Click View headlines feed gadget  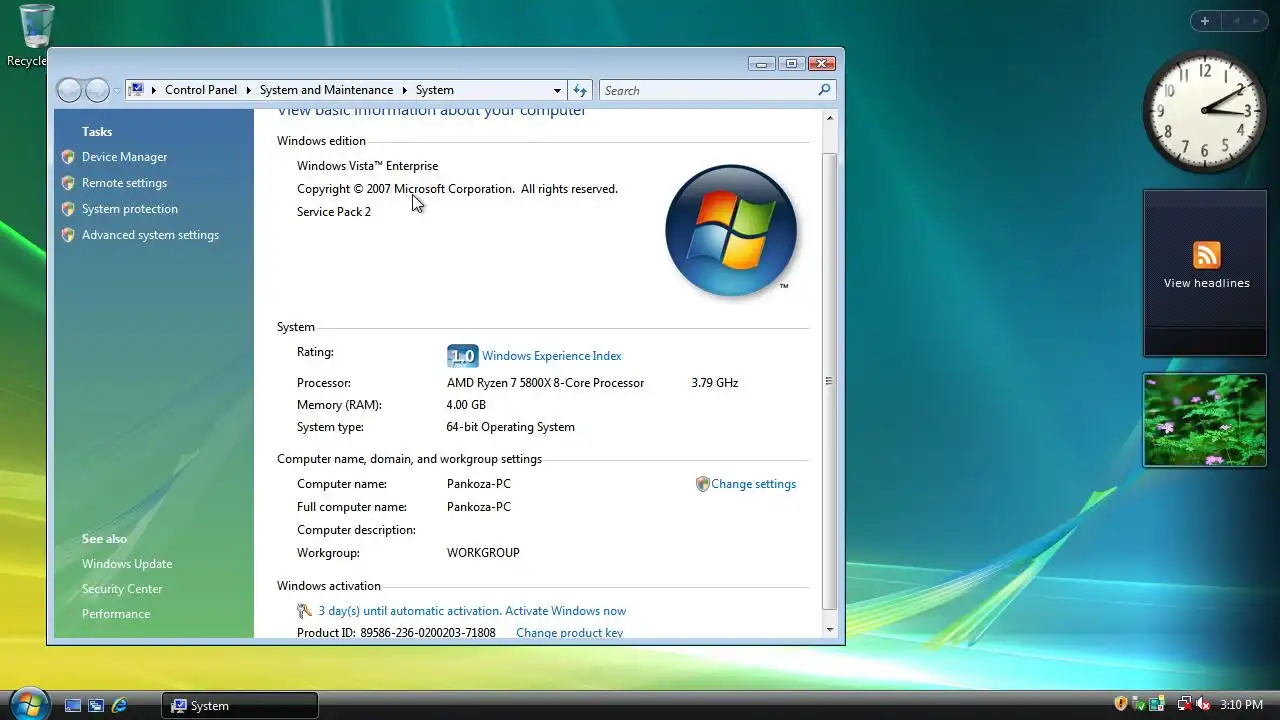pos(1205,273)
